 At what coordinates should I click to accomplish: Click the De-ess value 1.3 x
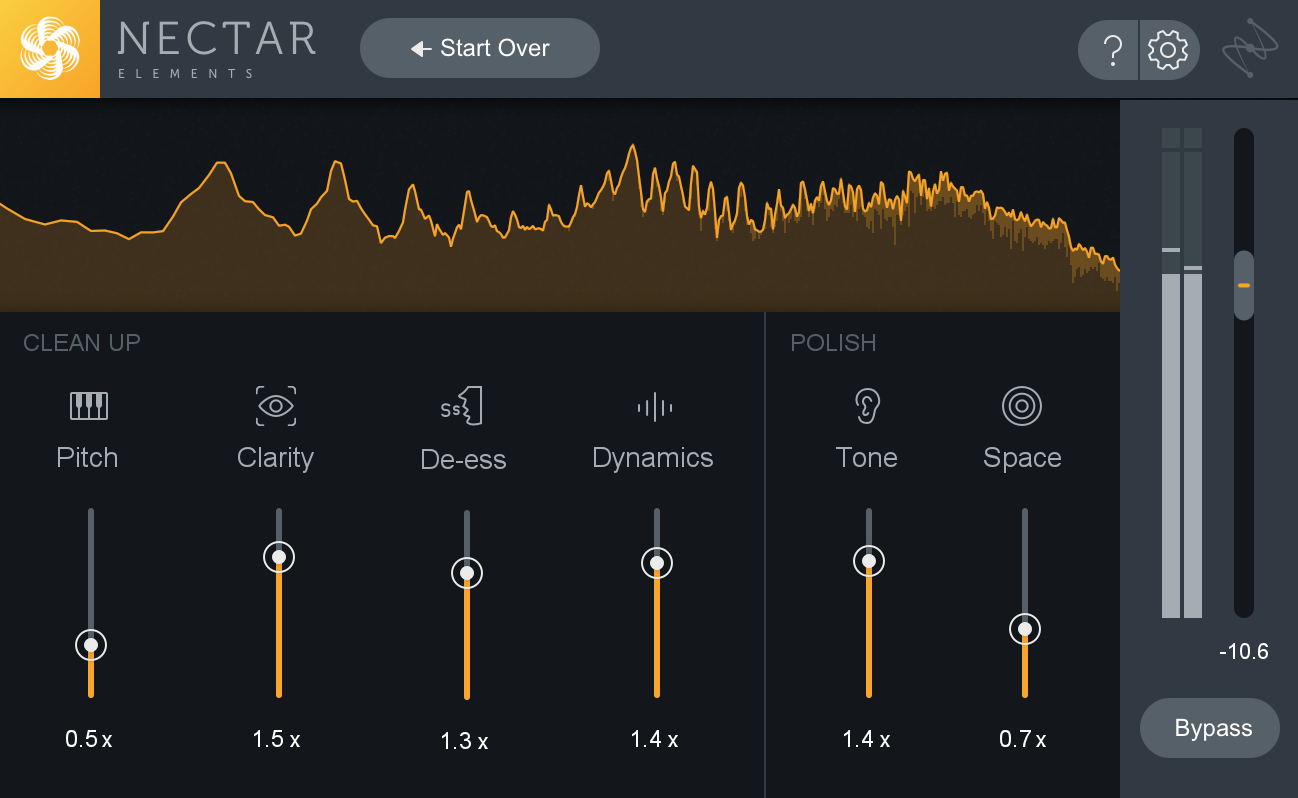point(464,742)
